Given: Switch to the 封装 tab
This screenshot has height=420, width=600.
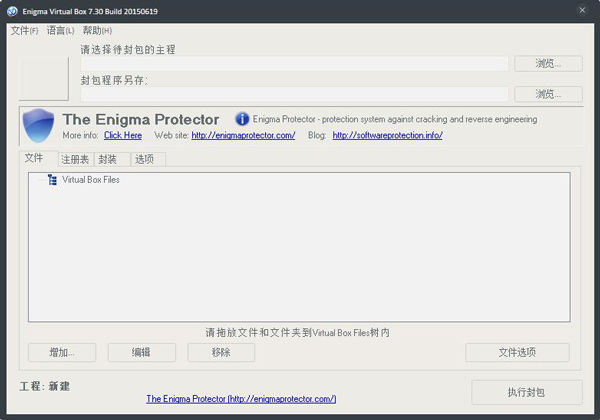Looking at the screenshot, I should 112,159.
